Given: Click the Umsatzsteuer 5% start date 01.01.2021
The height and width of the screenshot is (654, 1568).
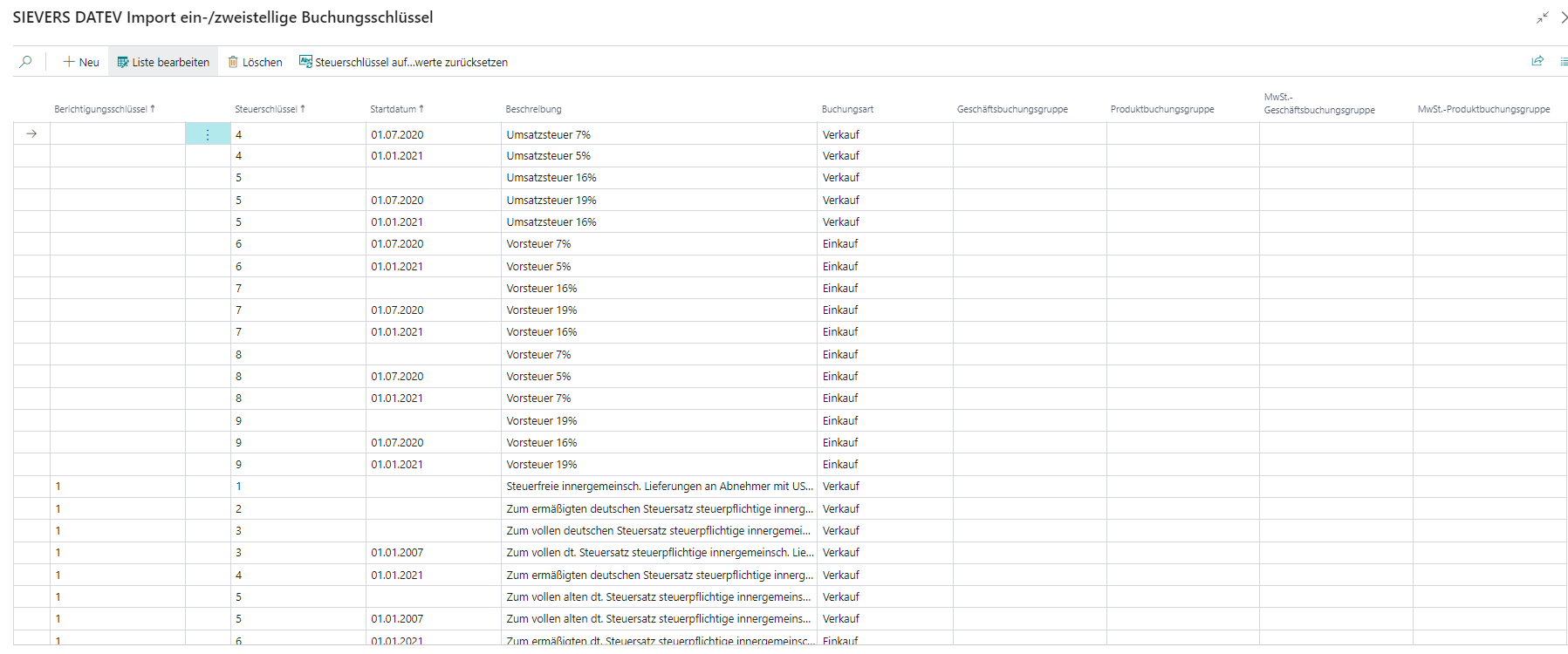Looking at the screenshot, I should tap(397, 156).
